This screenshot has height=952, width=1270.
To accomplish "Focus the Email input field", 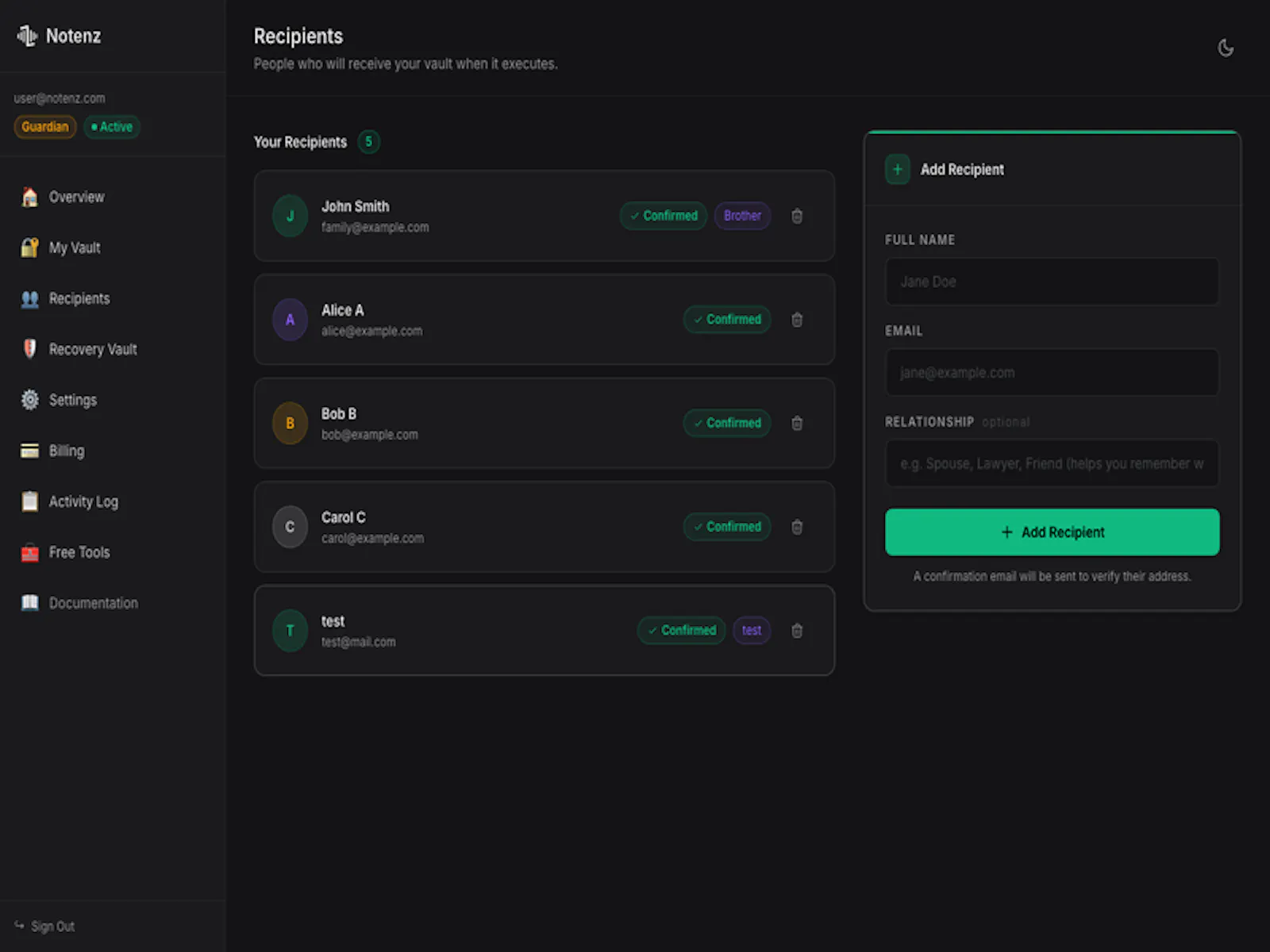I will click(x=1052, y=373).
